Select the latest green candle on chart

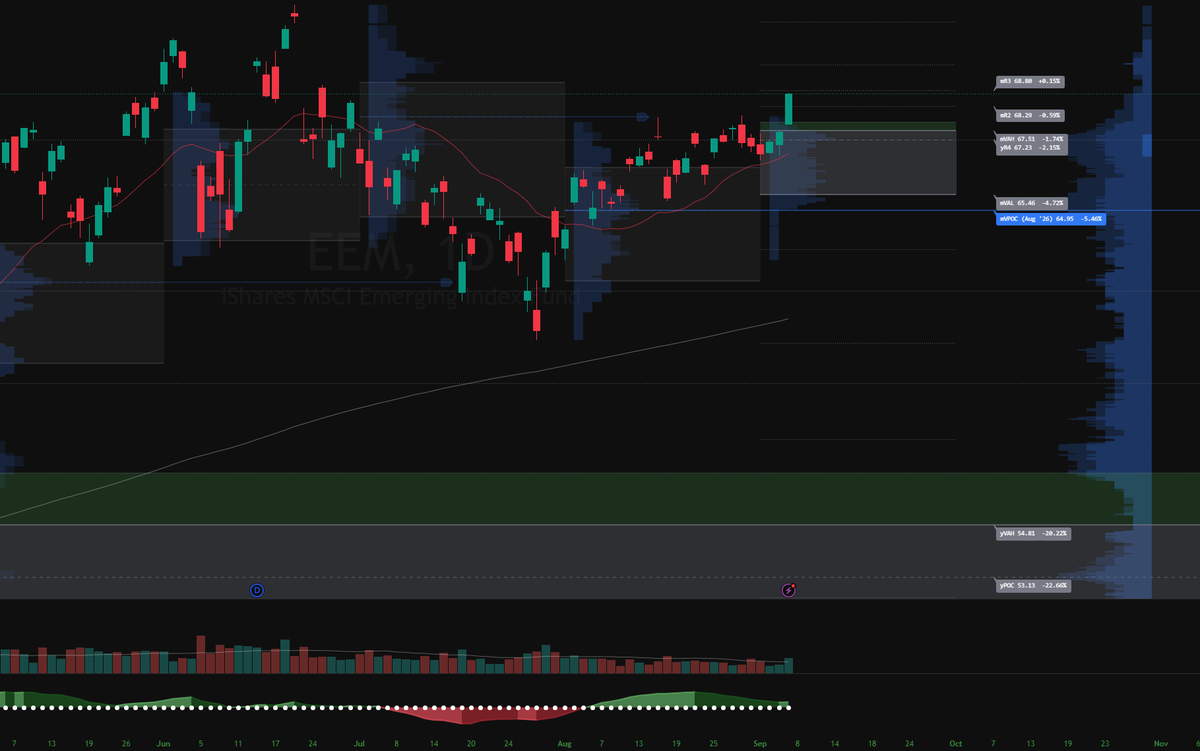click(789, 109)
